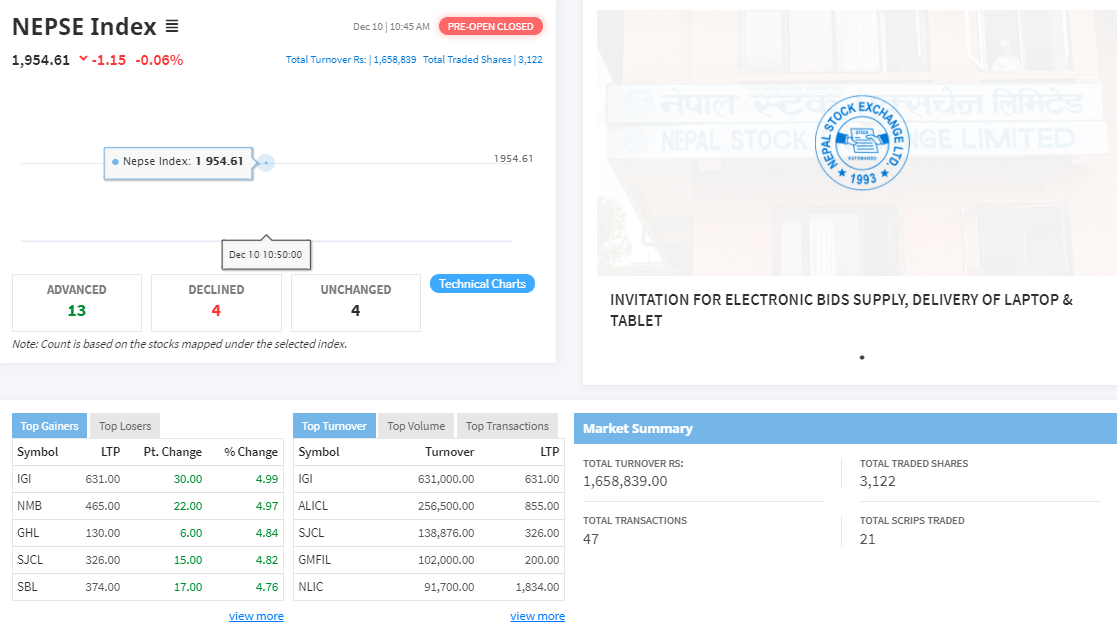Click the Total Traded Shares 3,122 header text

(x=482, y=60)
